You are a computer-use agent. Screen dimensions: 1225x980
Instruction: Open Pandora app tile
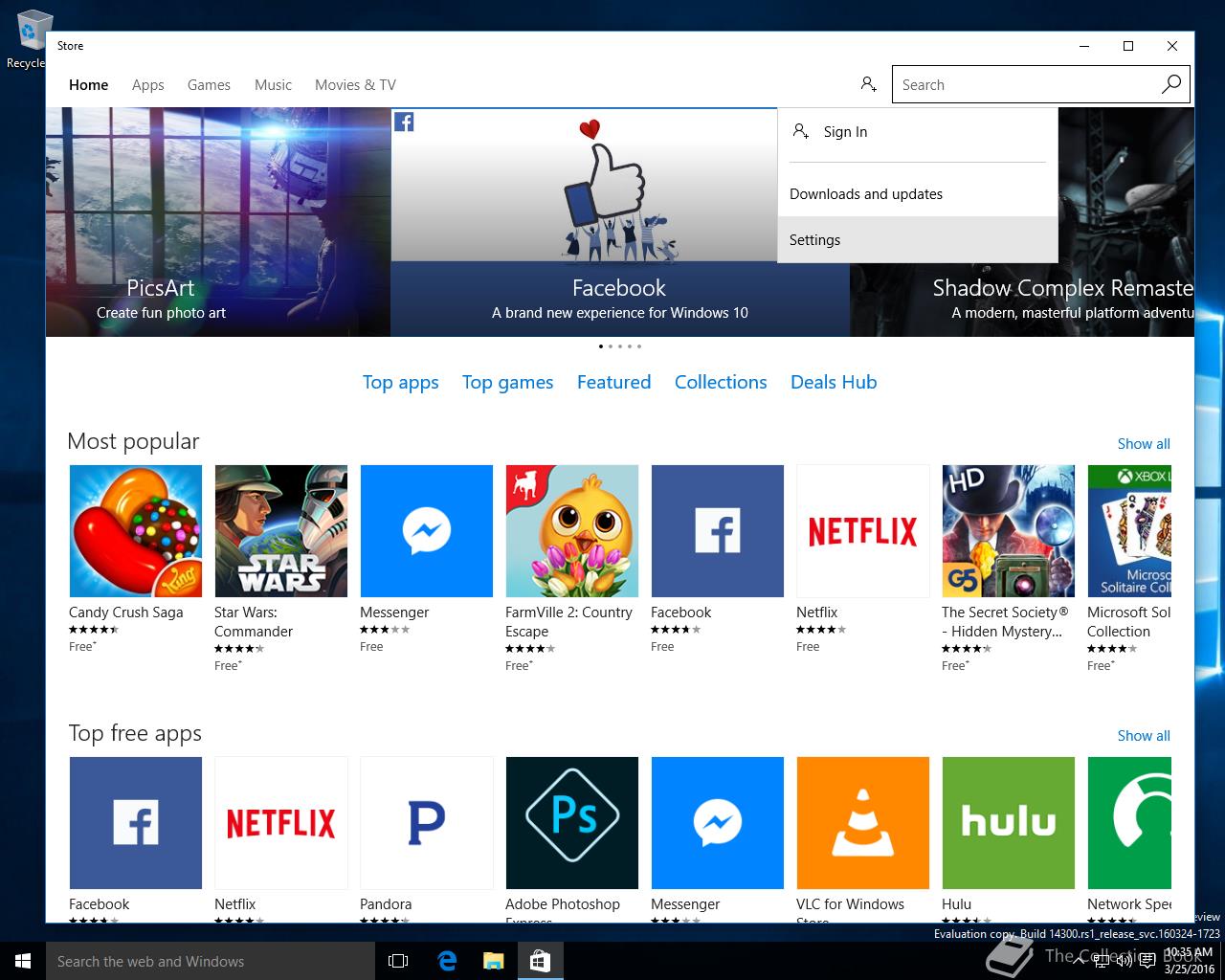tap(427, 823)
